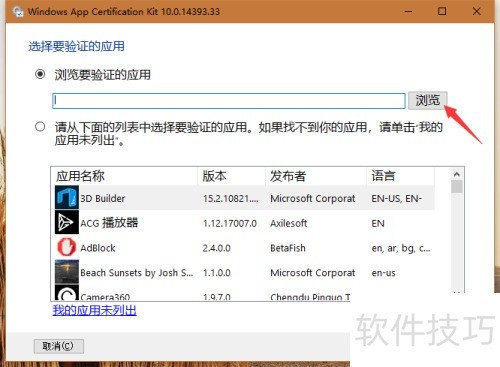500x367 pixels.
Task: Click the EN language cell for ACG
Action: pyautogui.click(x=378, y=223)
